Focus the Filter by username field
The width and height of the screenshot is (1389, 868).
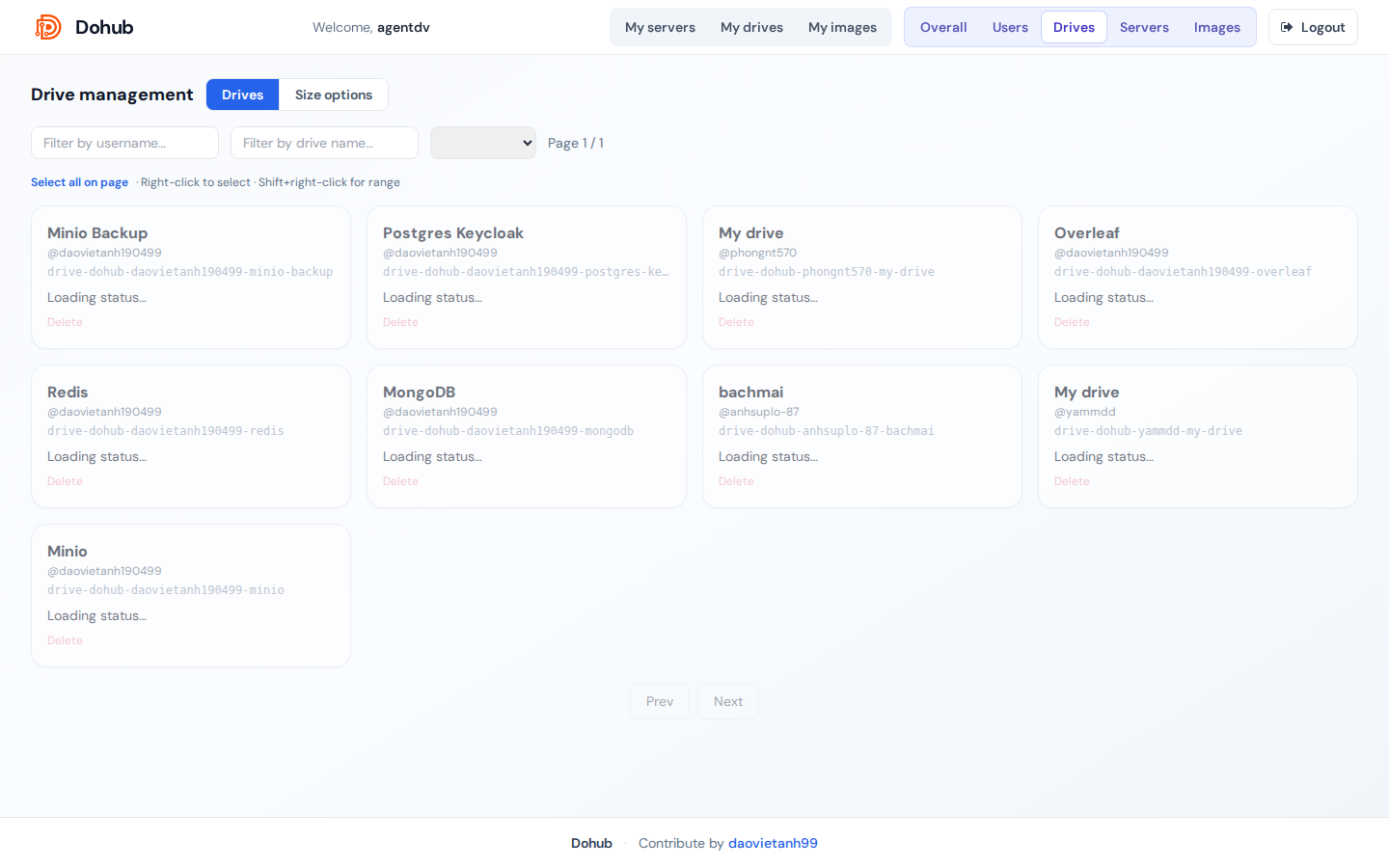click(124, 143)
